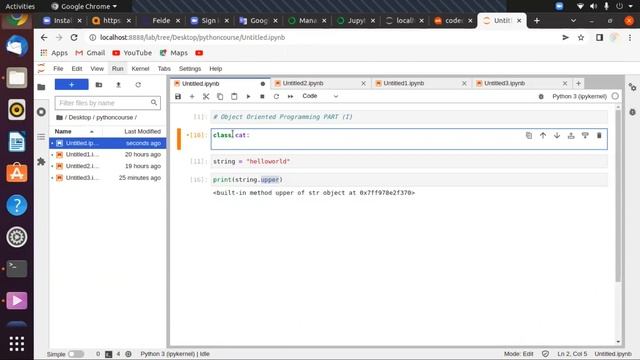
Task: Click the cell containing string = "helloworld"
Action: [409, 162]
